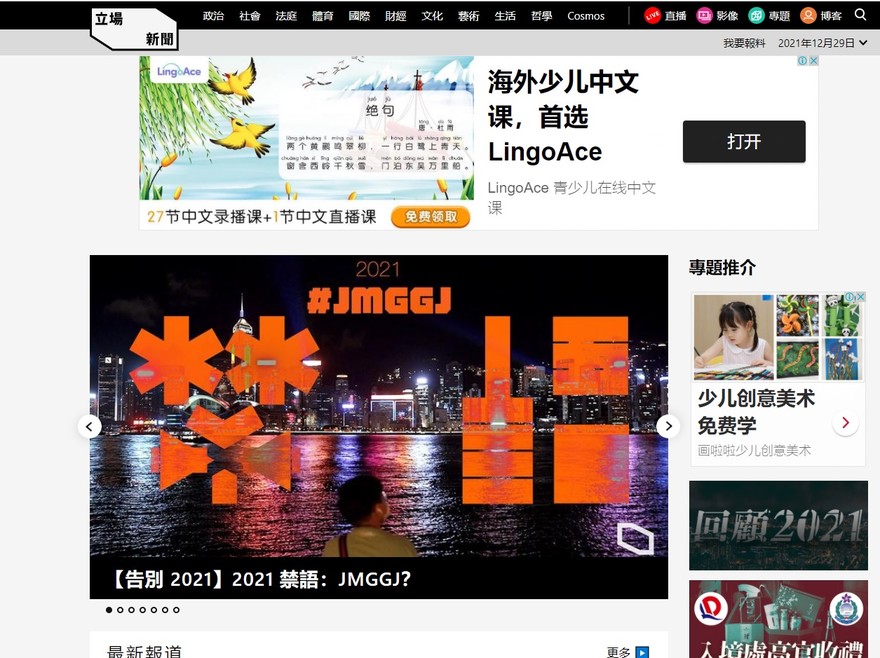Click the orange 免费领取 button
Viewport: 880px width, 658px height.
pos(431,217)
